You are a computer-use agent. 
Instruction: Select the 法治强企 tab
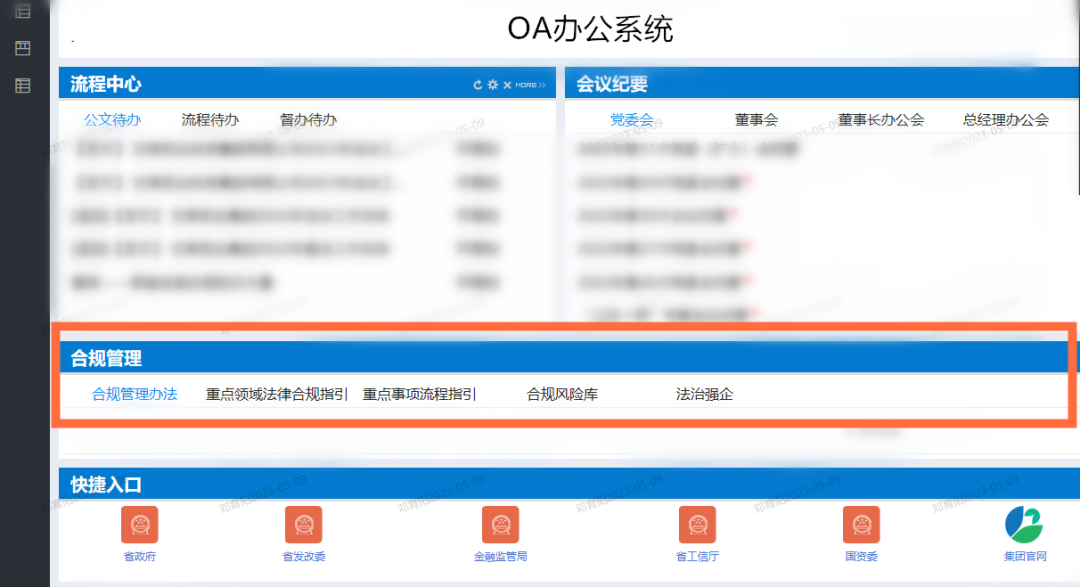tap(704, 394)
